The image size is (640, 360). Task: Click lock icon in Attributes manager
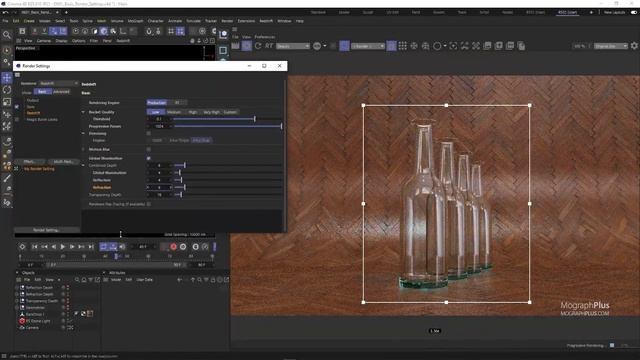(213, 280)
